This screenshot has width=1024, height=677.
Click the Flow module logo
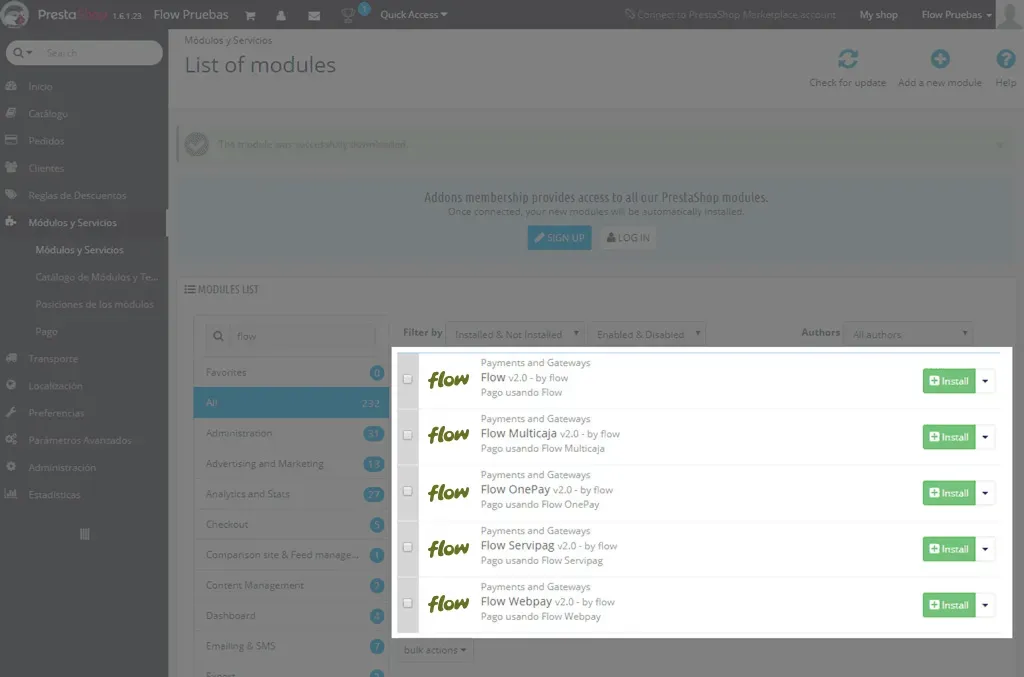449,379
